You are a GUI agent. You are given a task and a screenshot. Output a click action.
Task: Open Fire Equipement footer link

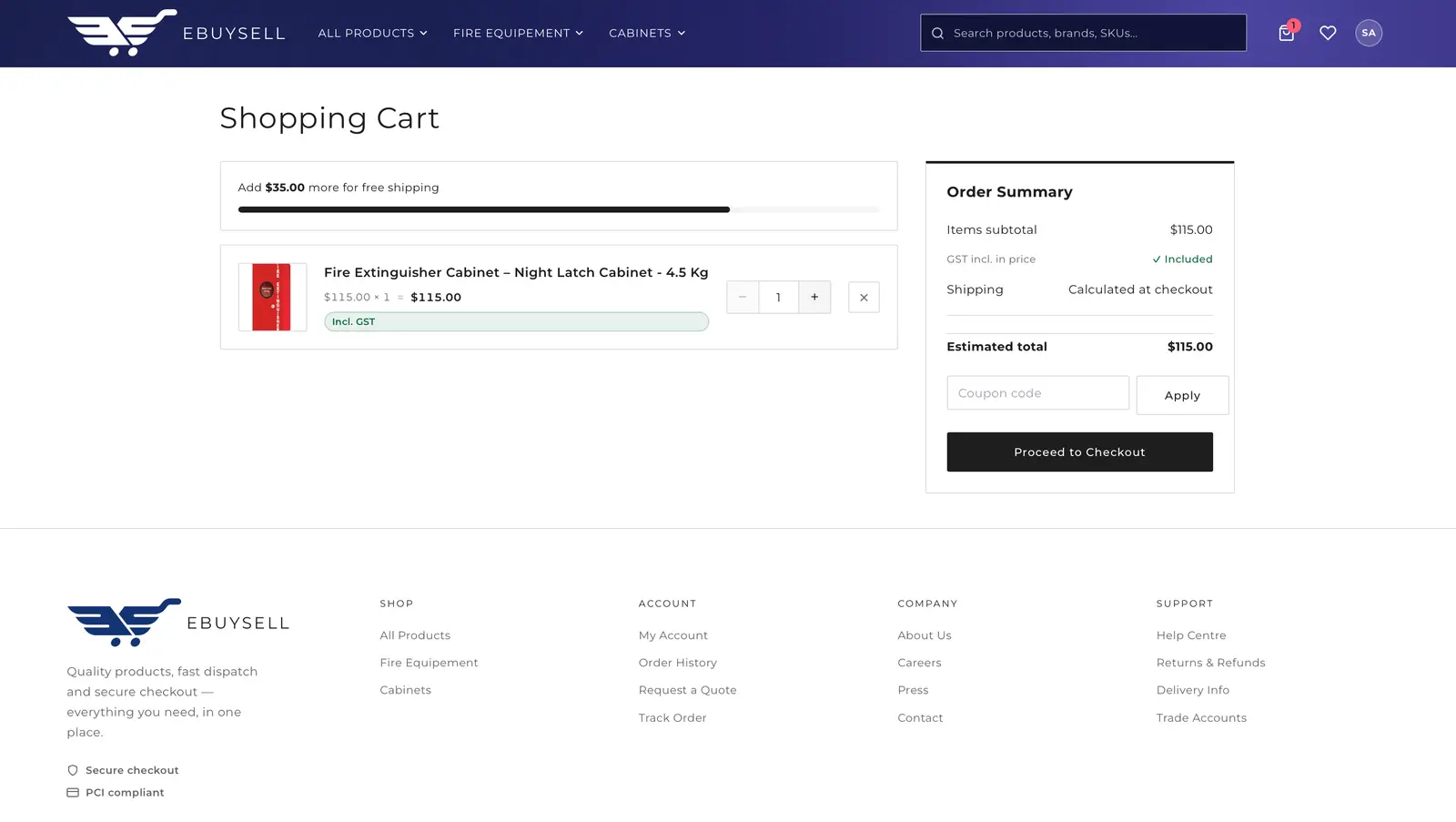(x=429, y=663)
